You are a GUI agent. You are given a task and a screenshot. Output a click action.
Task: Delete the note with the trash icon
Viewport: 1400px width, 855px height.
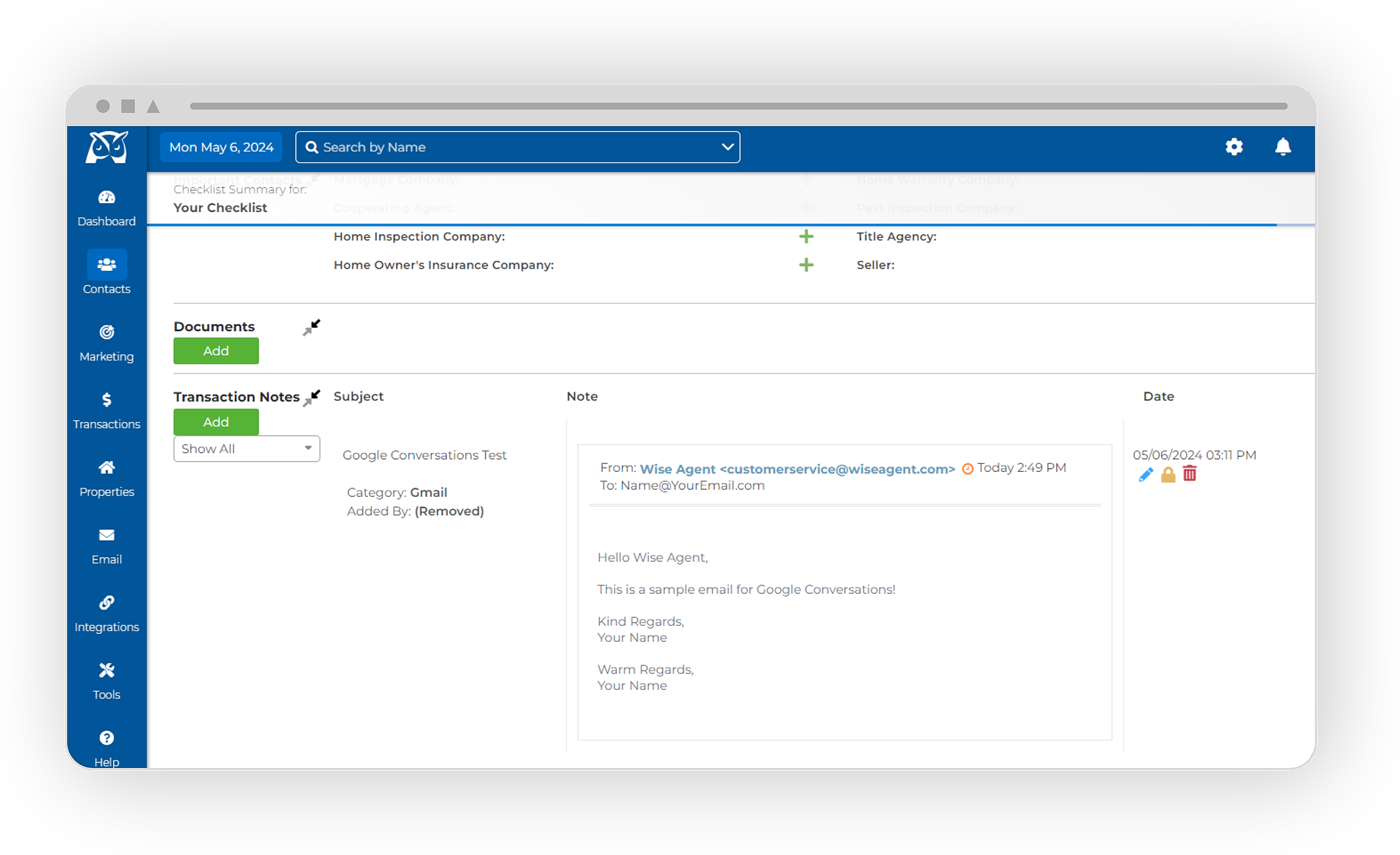pyautogui.click(x=1189, y=473)
